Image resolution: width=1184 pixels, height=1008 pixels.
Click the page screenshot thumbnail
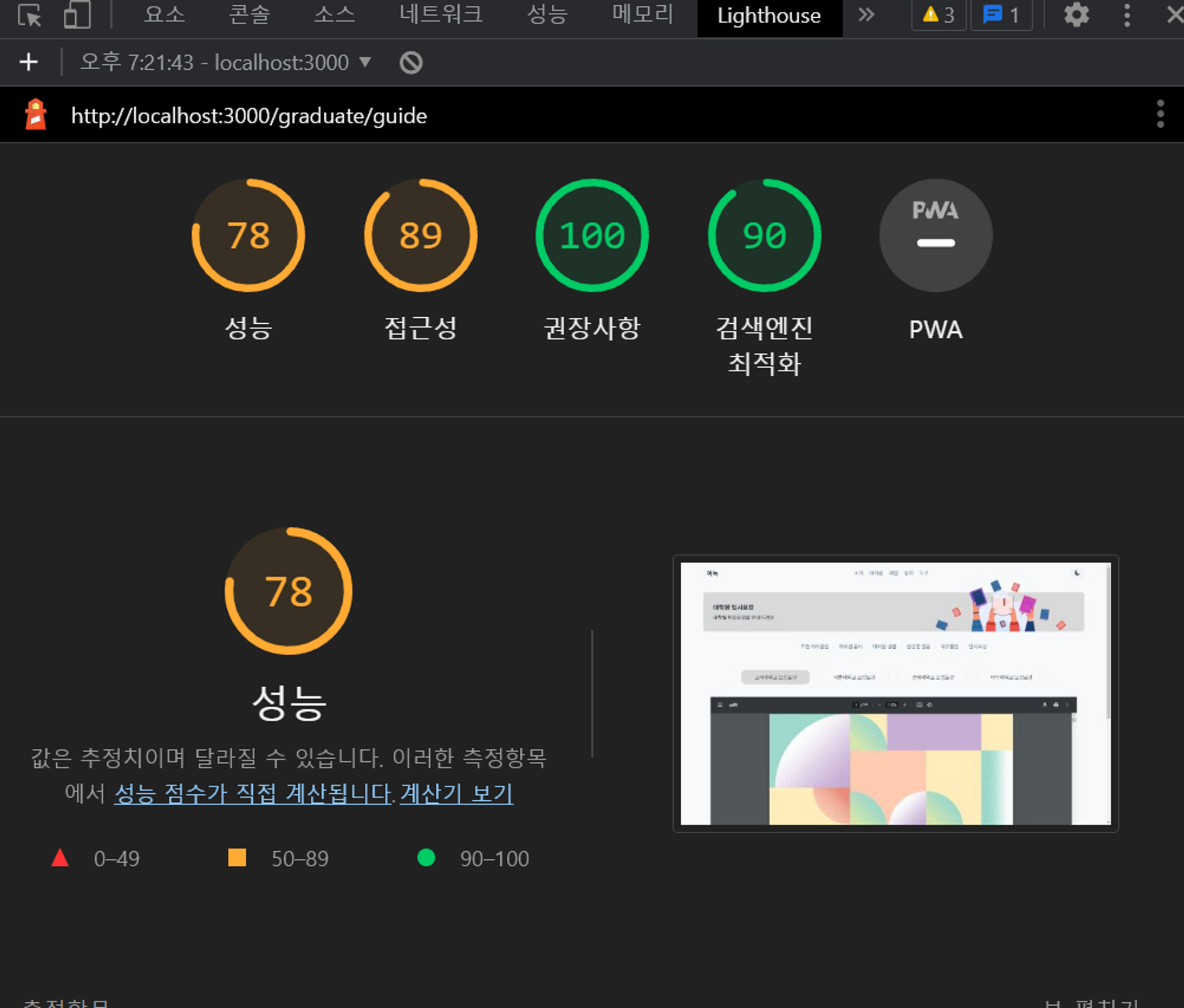tap(895, 693)
